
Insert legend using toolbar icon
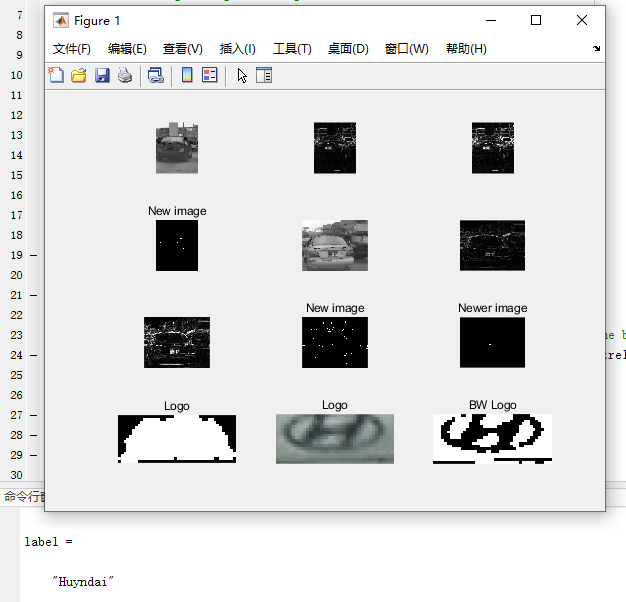210,75
